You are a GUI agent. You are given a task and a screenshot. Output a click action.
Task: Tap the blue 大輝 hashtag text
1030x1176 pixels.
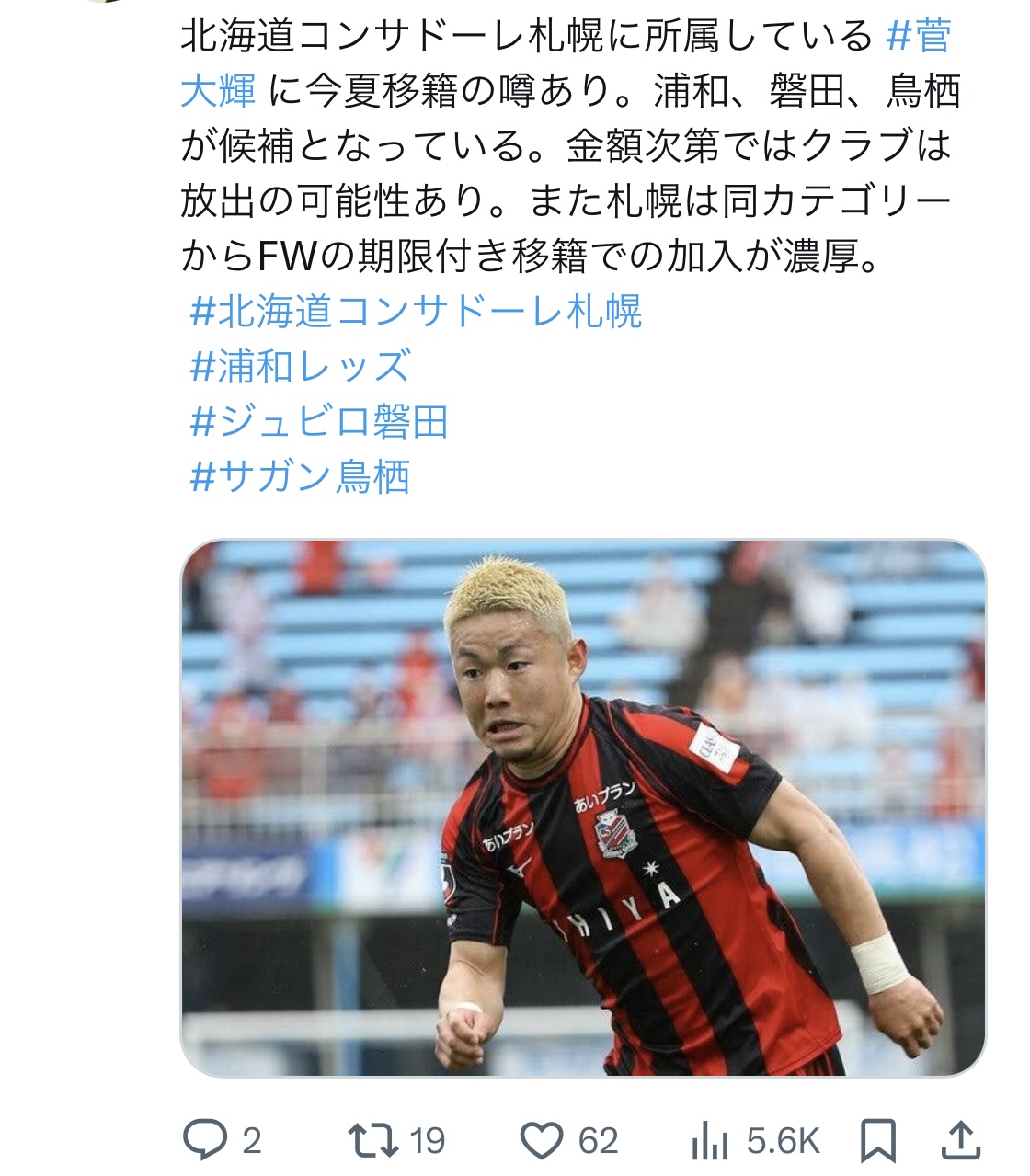coord(218,91)
